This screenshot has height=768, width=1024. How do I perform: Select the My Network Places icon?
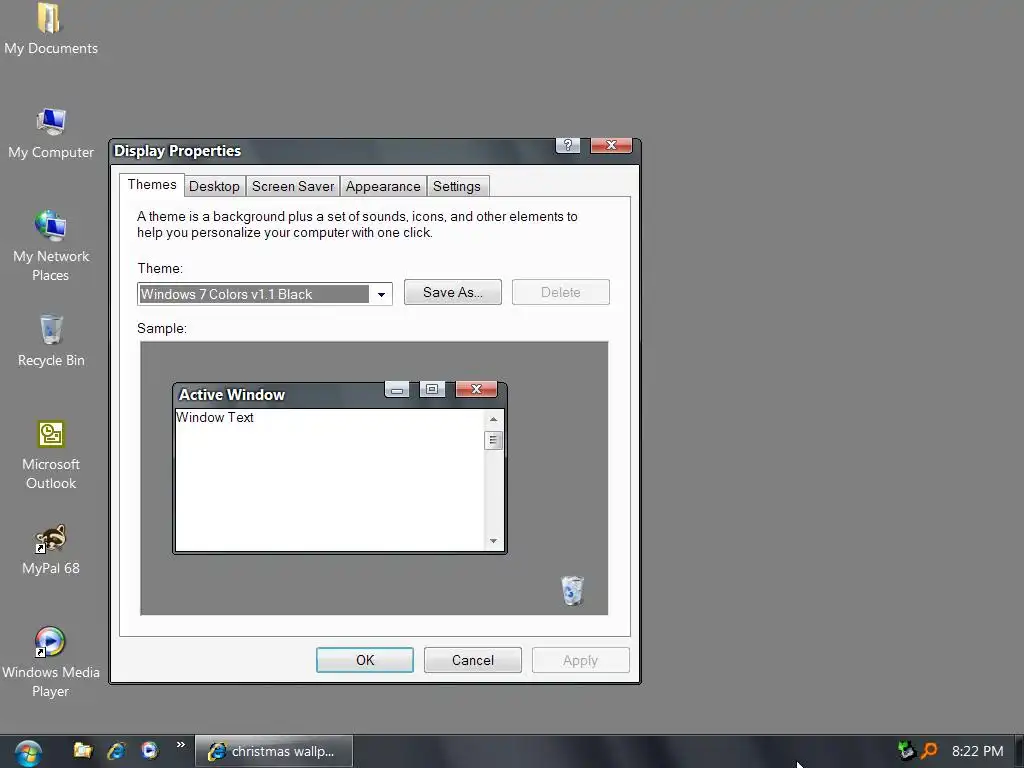pos(50,247)
